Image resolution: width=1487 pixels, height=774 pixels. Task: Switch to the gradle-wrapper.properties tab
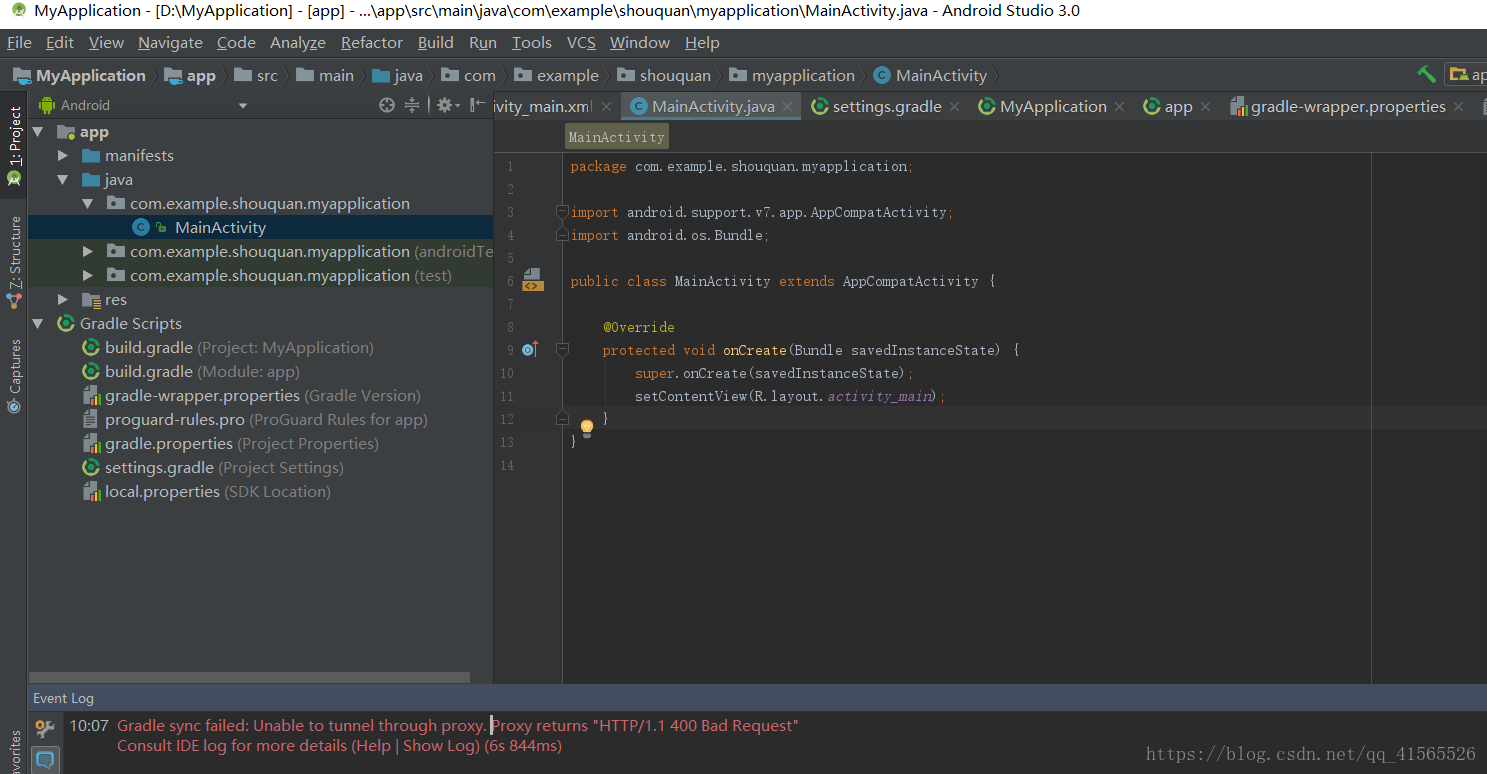[x=1348, y=107]
